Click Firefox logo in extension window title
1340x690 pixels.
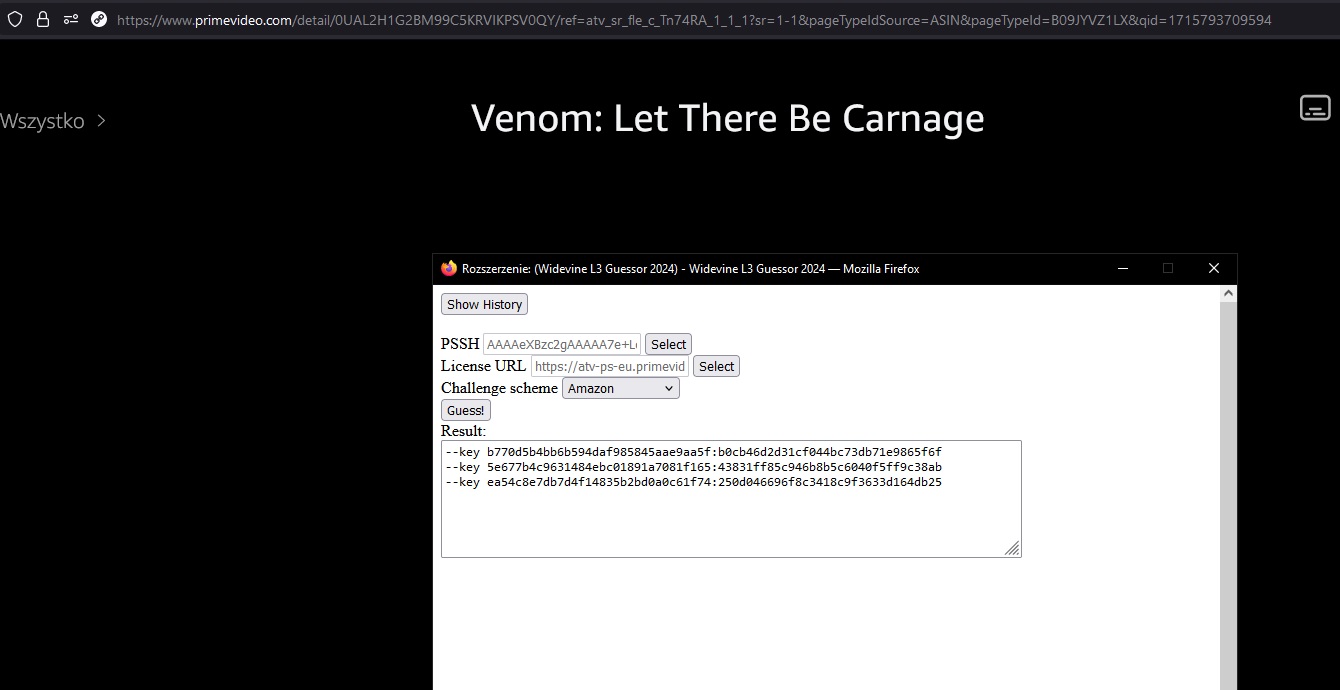coord(449,268)
